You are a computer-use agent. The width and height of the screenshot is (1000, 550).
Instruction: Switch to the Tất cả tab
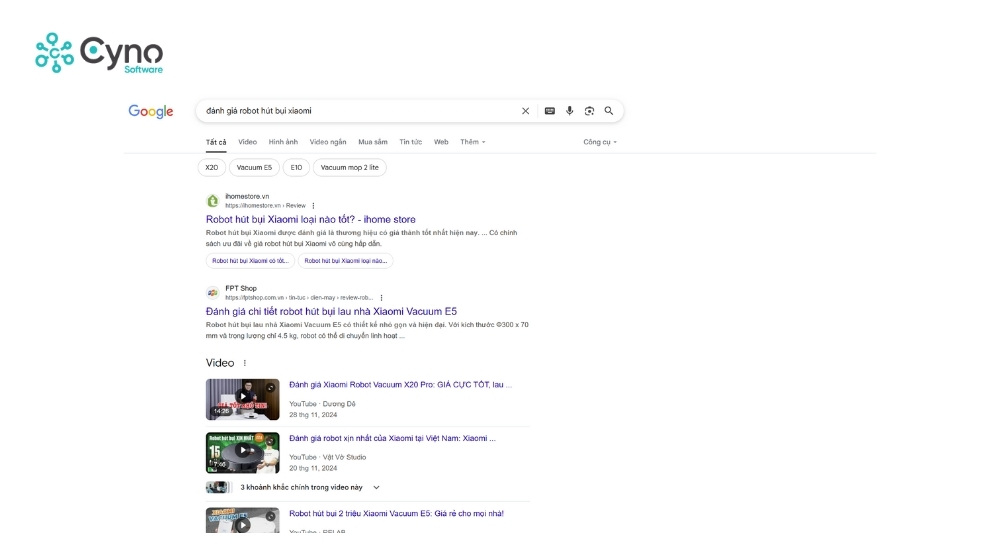pos(216,142)
